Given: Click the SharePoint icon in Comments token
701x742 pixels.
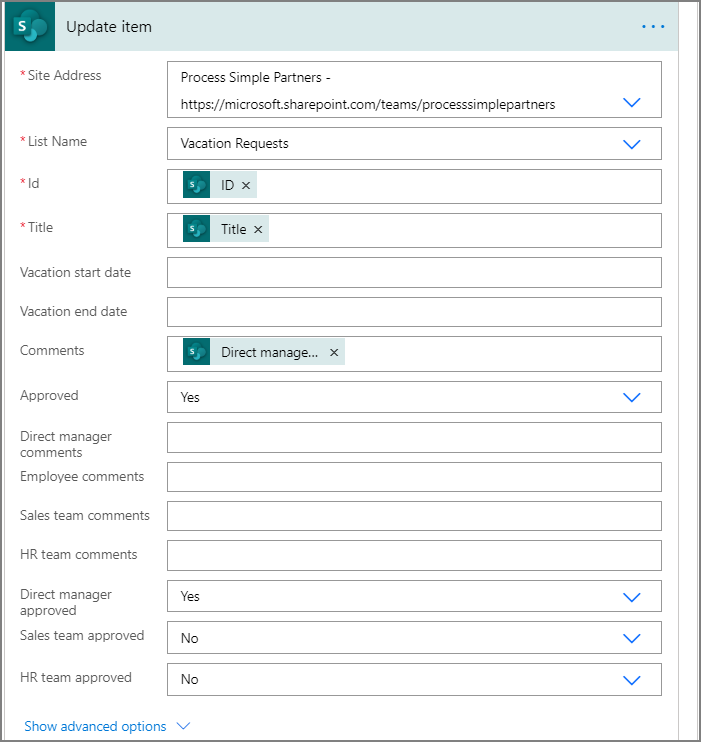Looking at the screenshot, I should pyautogui.click(x=196, y=352).
